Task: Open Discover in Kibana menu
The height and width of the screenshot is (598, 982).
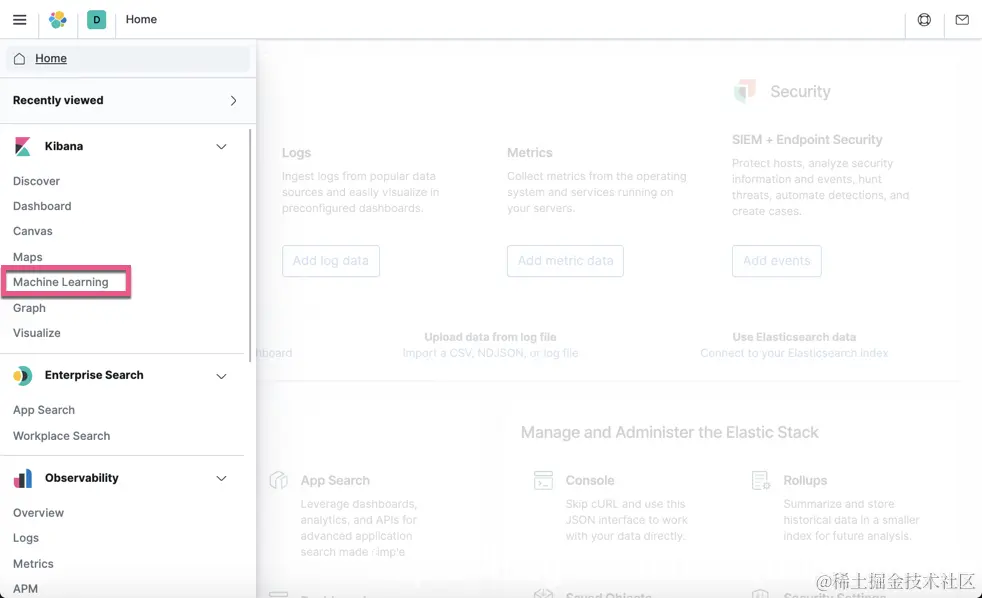Action: (36, 181)
